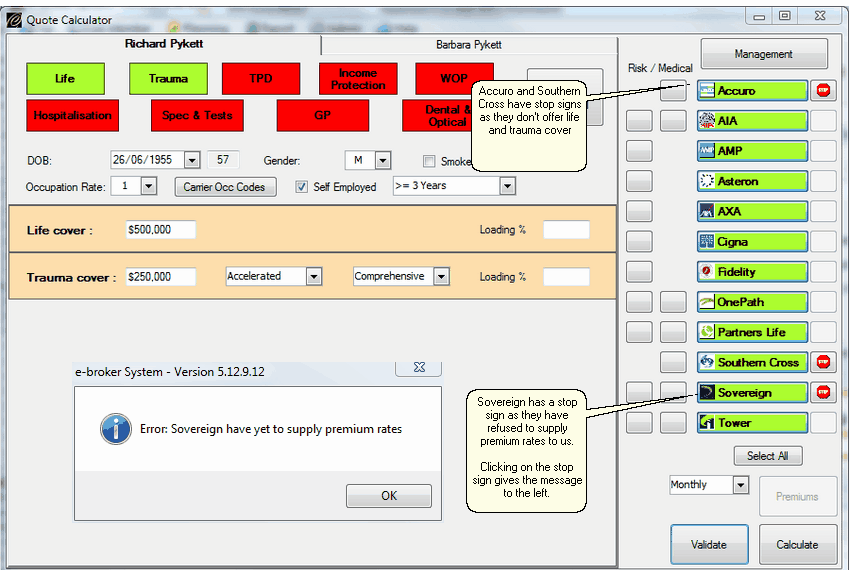Click the Medical button for AIA
Viewport: 850px width, 570px height.
pos(673,121)
